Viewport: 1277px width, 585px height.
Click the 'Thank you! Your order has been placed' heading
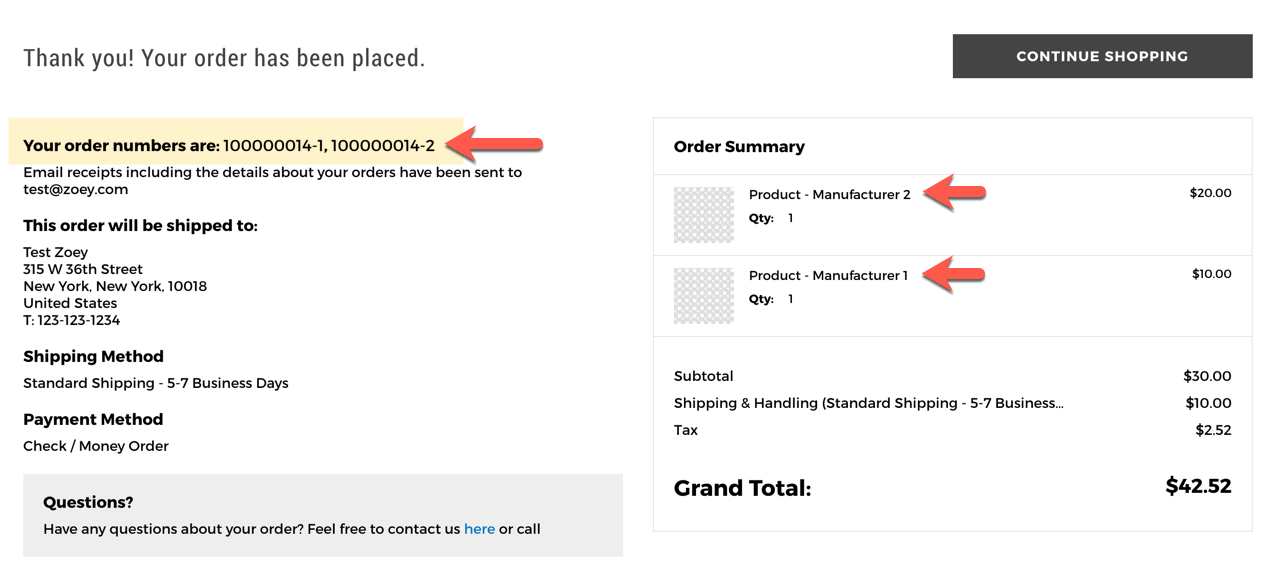224,58
